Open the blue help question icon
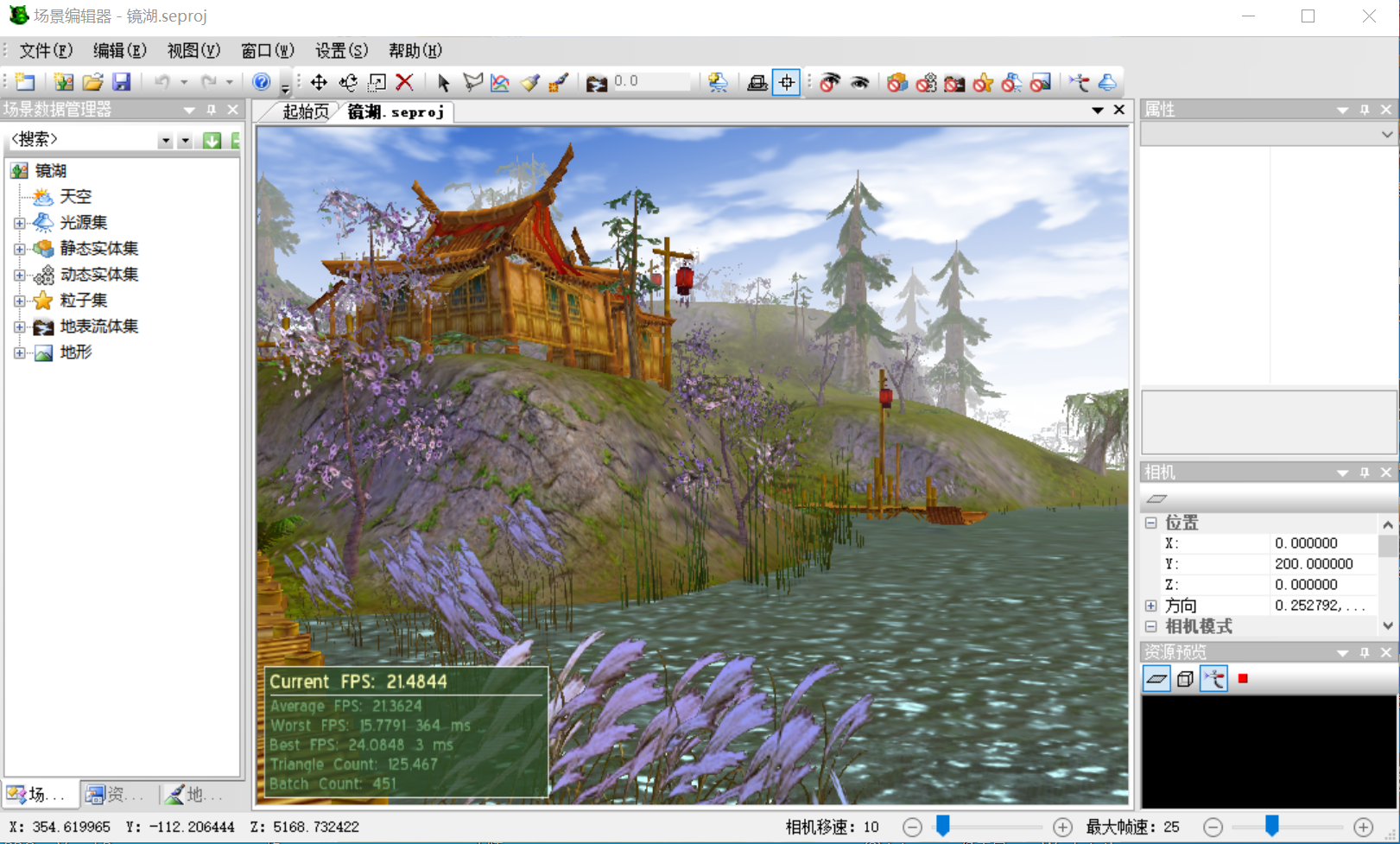1400x844 pixels. 261,82
